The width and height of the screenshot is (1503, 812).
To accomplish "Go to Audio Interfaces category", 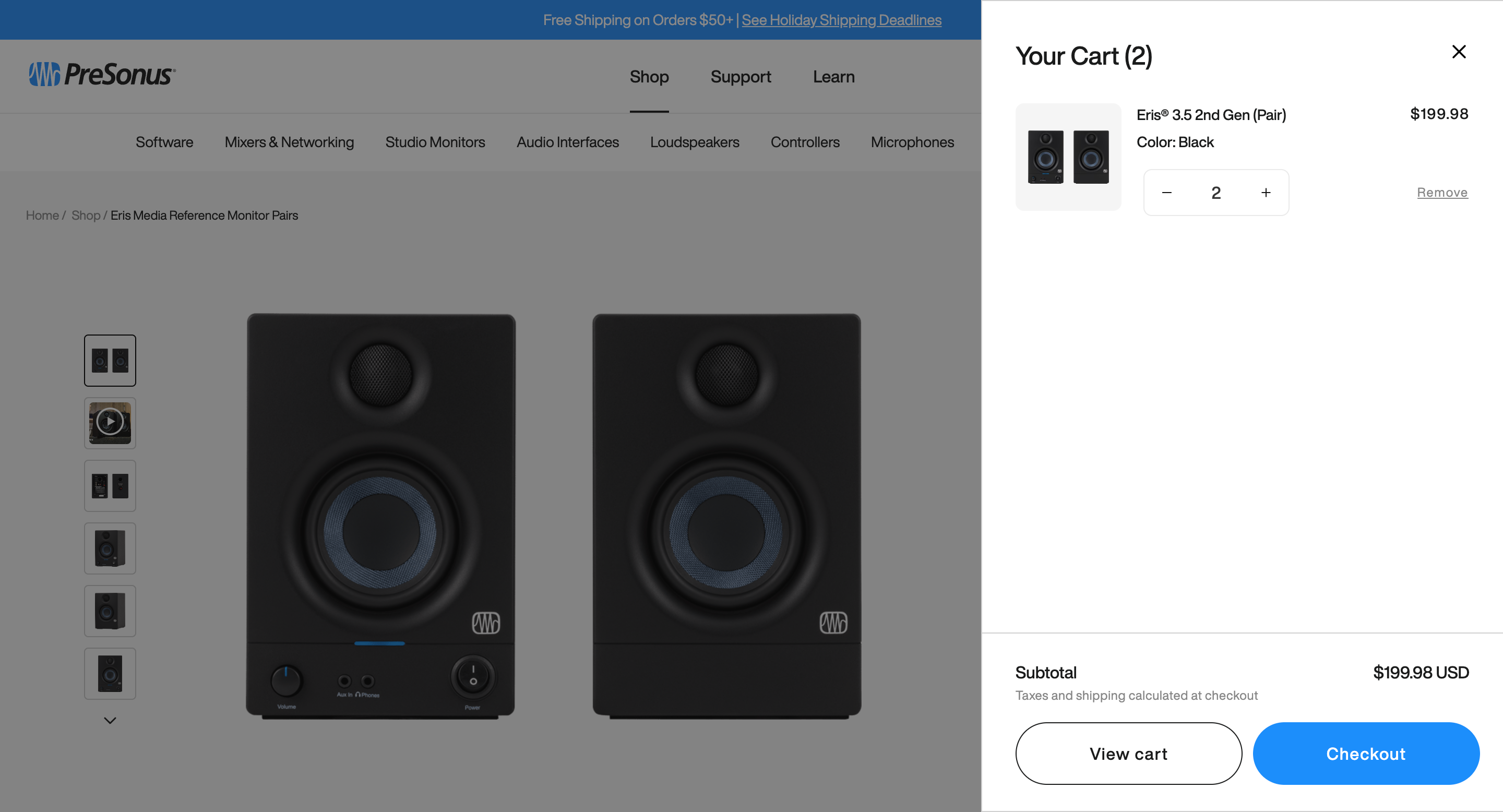I will [x=567, y=142].
